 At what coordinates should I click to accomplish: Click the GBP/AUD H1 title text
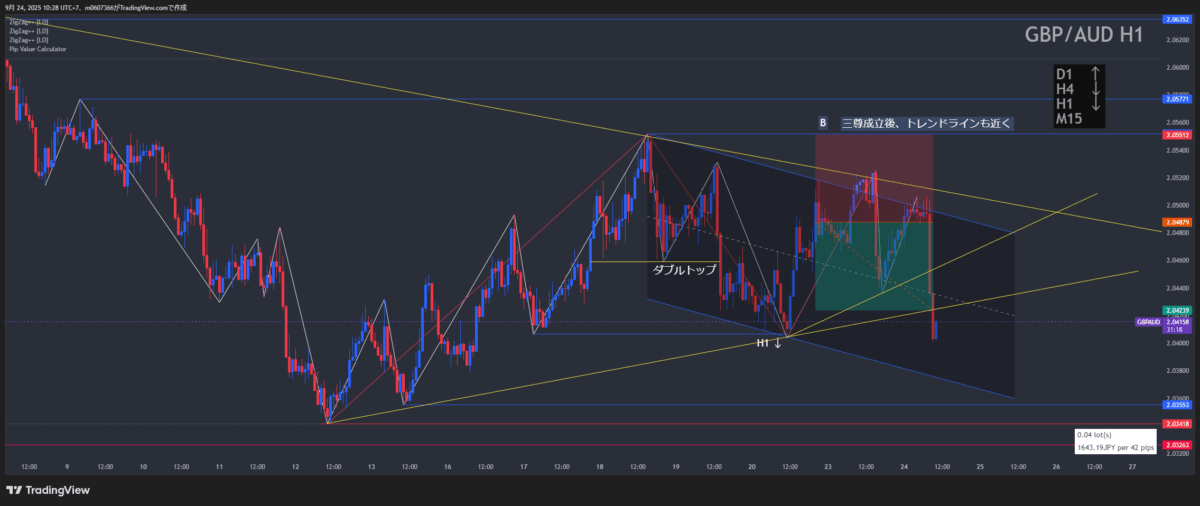coord(1084,35)
